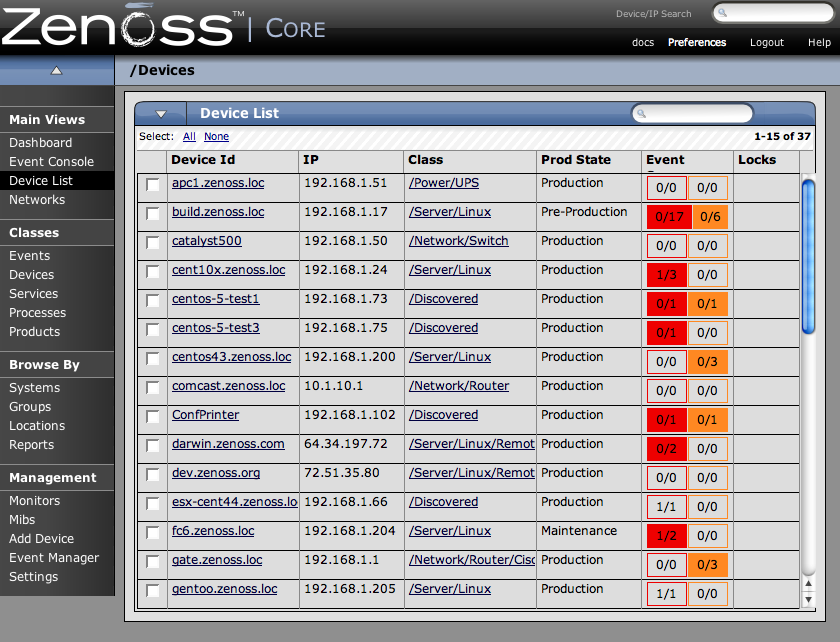Sort by the IP column header
The height and width of the screenshot is (642, 840).
tap(311, 160)
